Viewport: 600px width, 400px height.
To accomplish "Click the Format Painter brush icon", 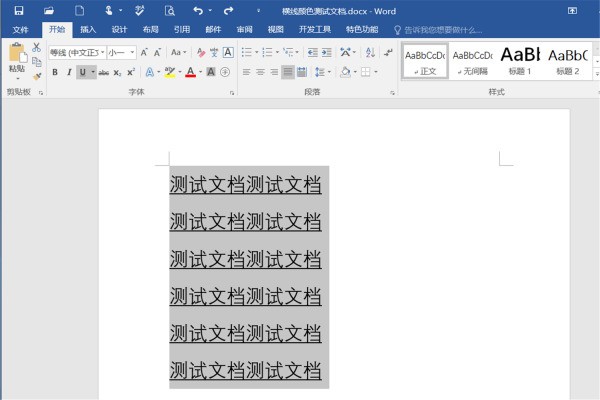I will 37,75.
